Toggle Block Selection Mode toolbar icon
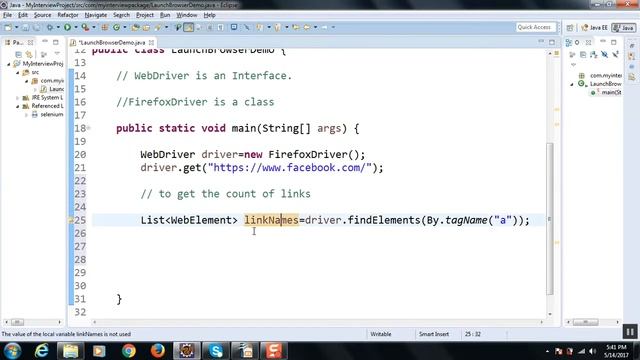The image size is (640, 360). pos(209,27)
